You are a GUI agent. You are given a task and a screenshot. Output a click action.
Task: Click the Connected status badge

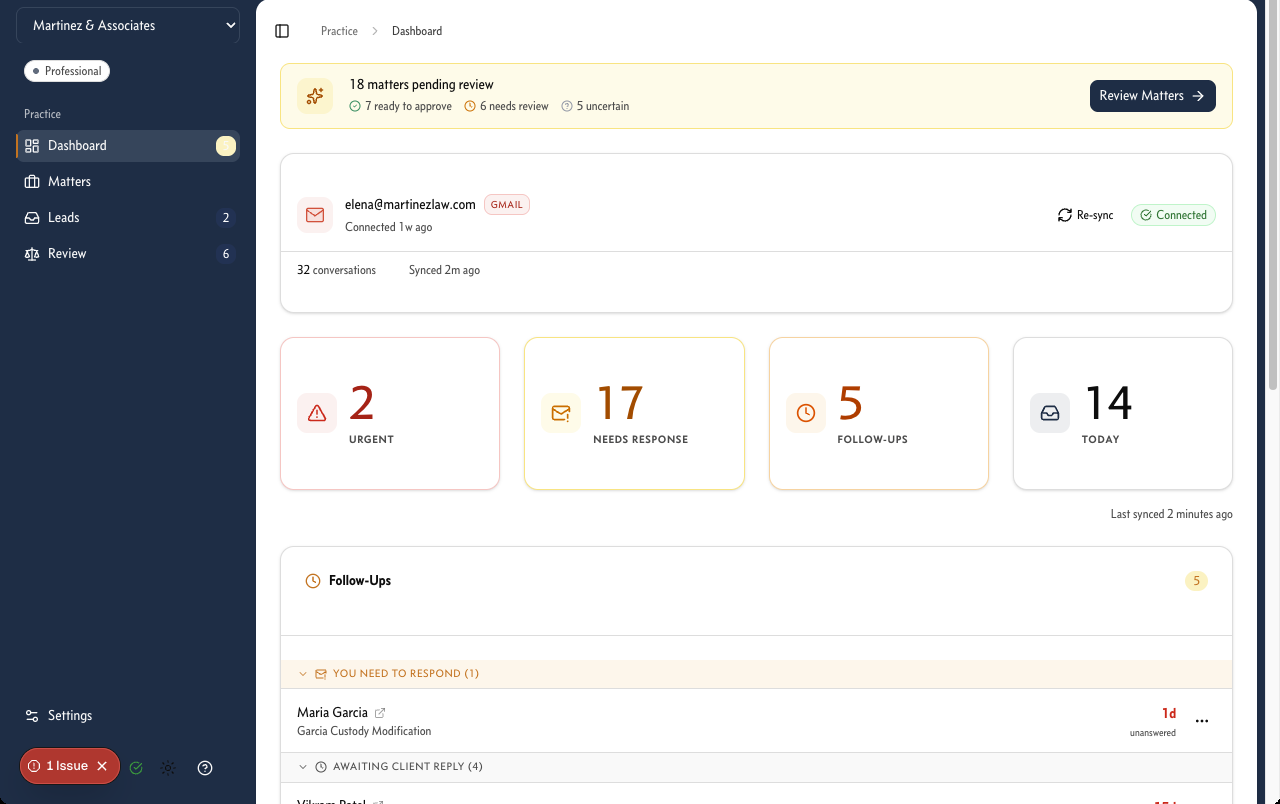pyautogui.click(x=1173, y=215)
